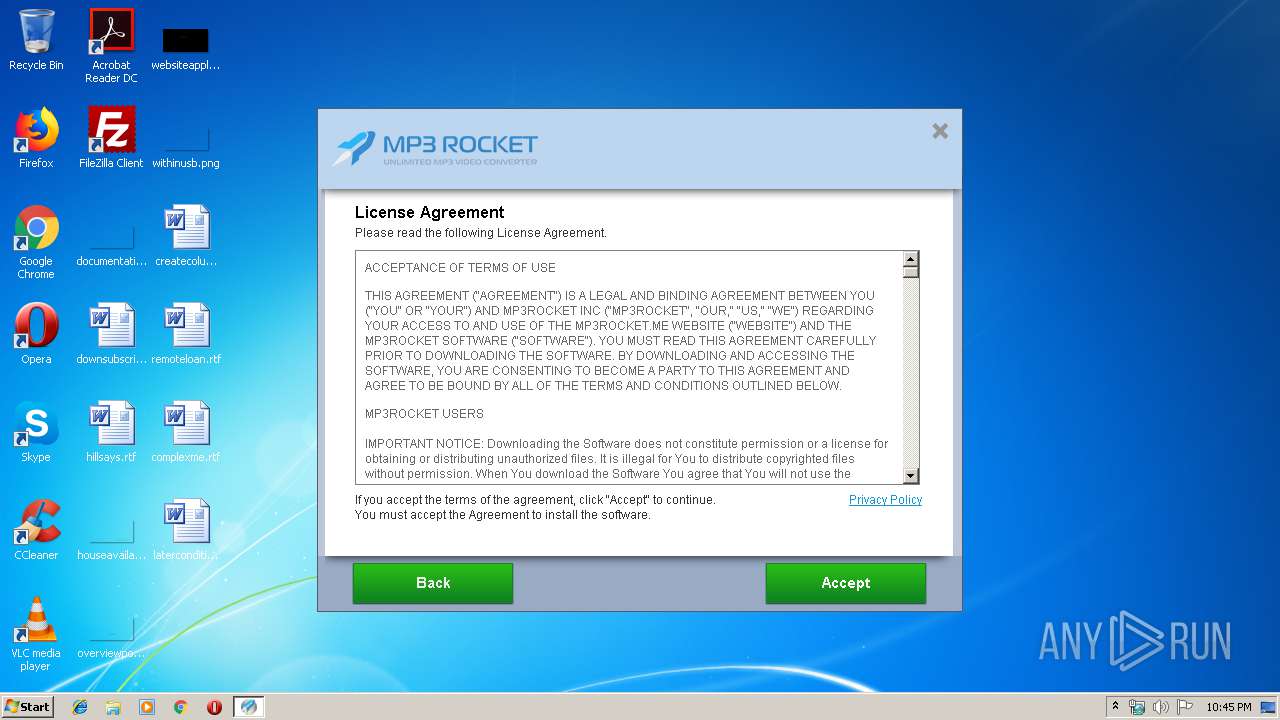Screen dimensions: 1280x720
Task: Open the volume tray icon
Action: coord(1160,707)
